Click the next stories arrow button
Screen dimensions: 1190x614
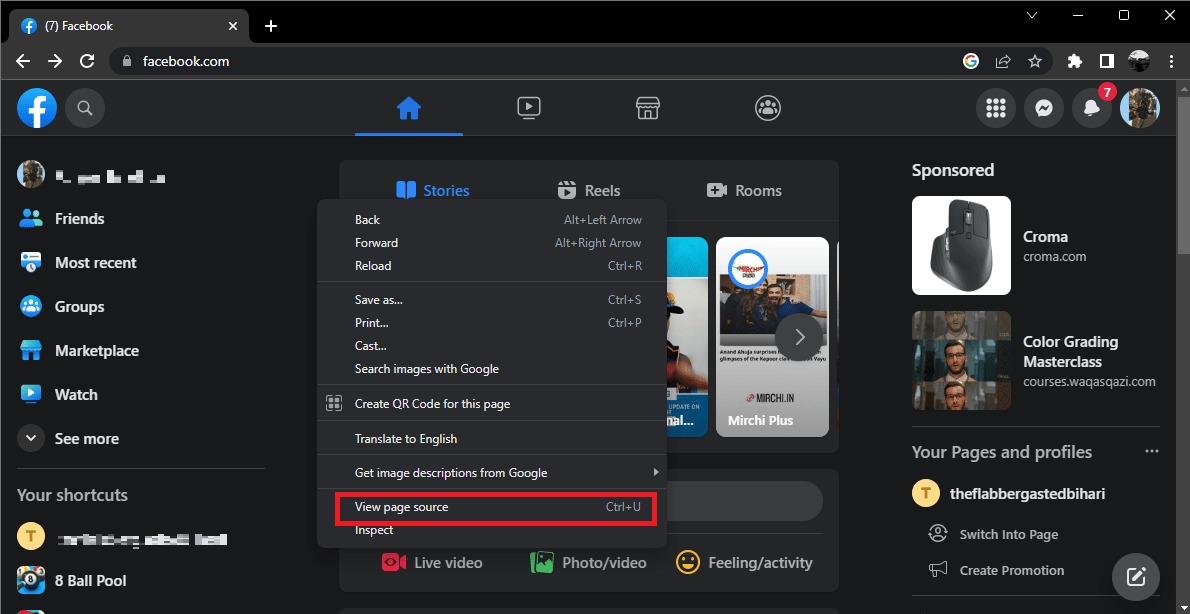point(799,337)
